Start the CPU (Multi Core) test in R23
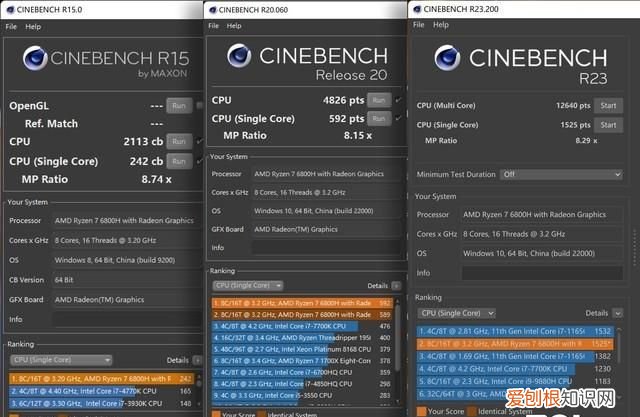Image resolution: width=640 pixels, height=417 pixels. 606,105
